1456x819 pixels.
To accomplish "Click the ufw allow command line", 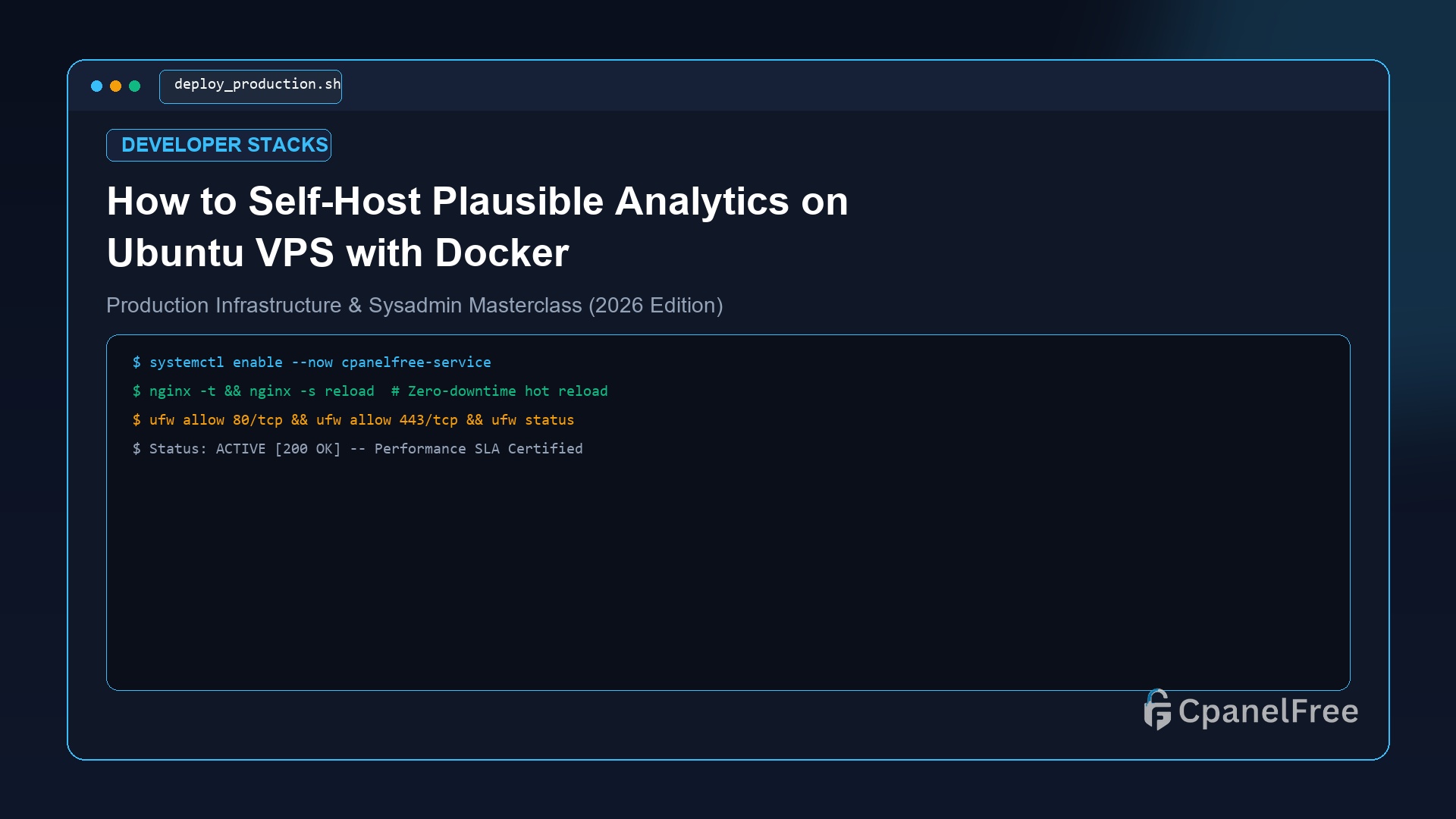I will click(353, 420).
